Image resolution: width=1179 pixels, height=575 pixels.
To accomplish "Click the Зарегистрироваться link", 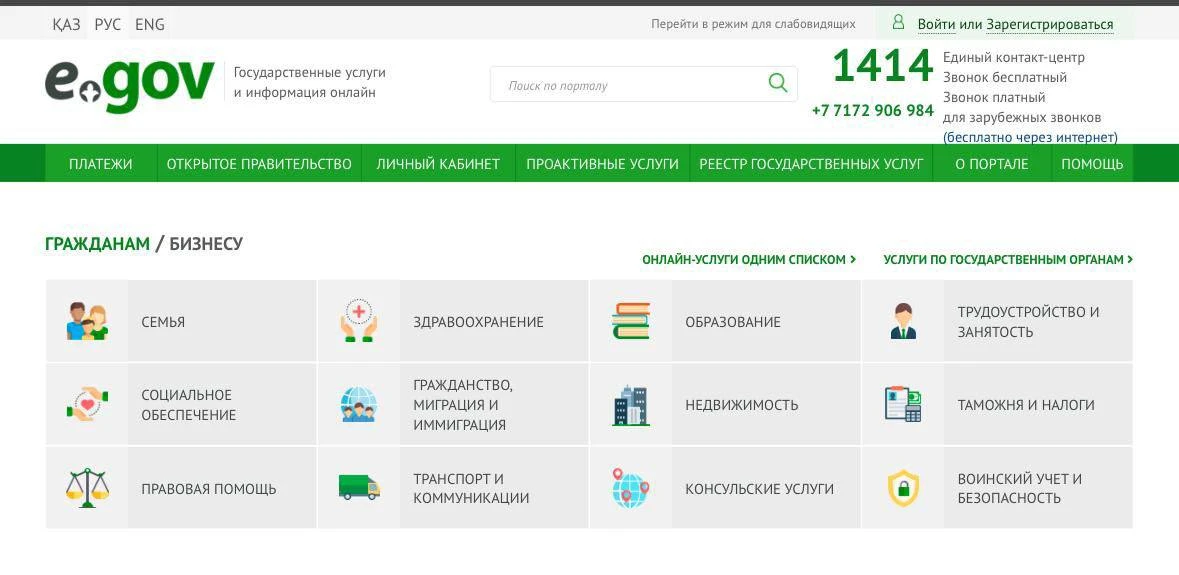I will (1049, 24).
